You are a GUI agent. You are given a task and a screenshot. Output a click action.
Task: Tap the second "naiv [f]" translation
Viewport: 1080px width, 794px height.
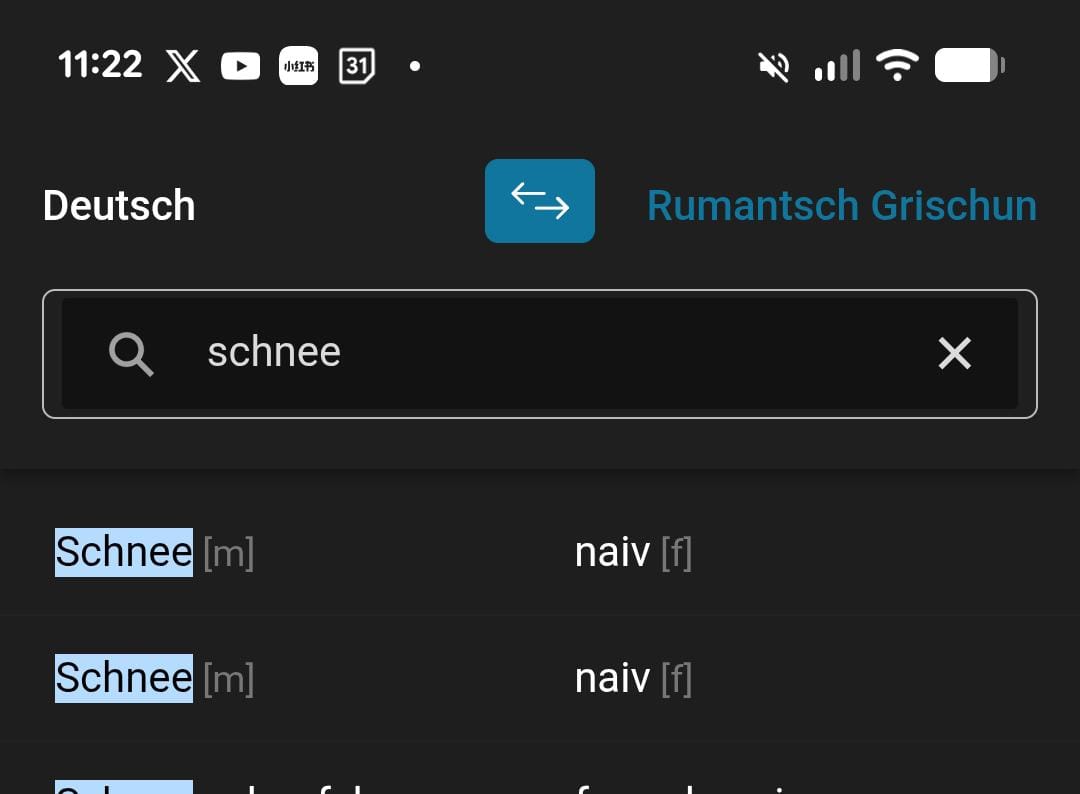tap(633, 679)
